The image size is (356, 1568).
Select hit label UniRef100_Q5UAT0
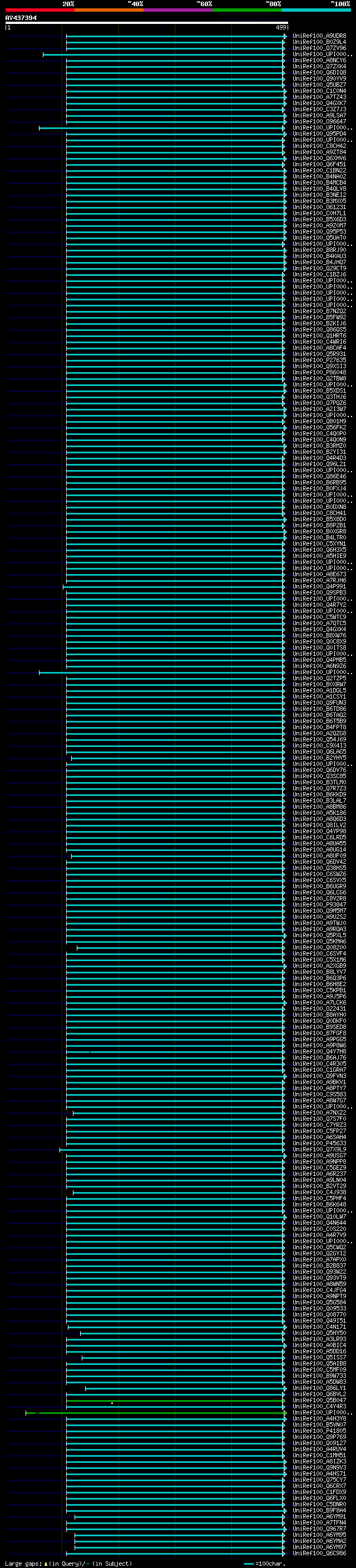319,238
